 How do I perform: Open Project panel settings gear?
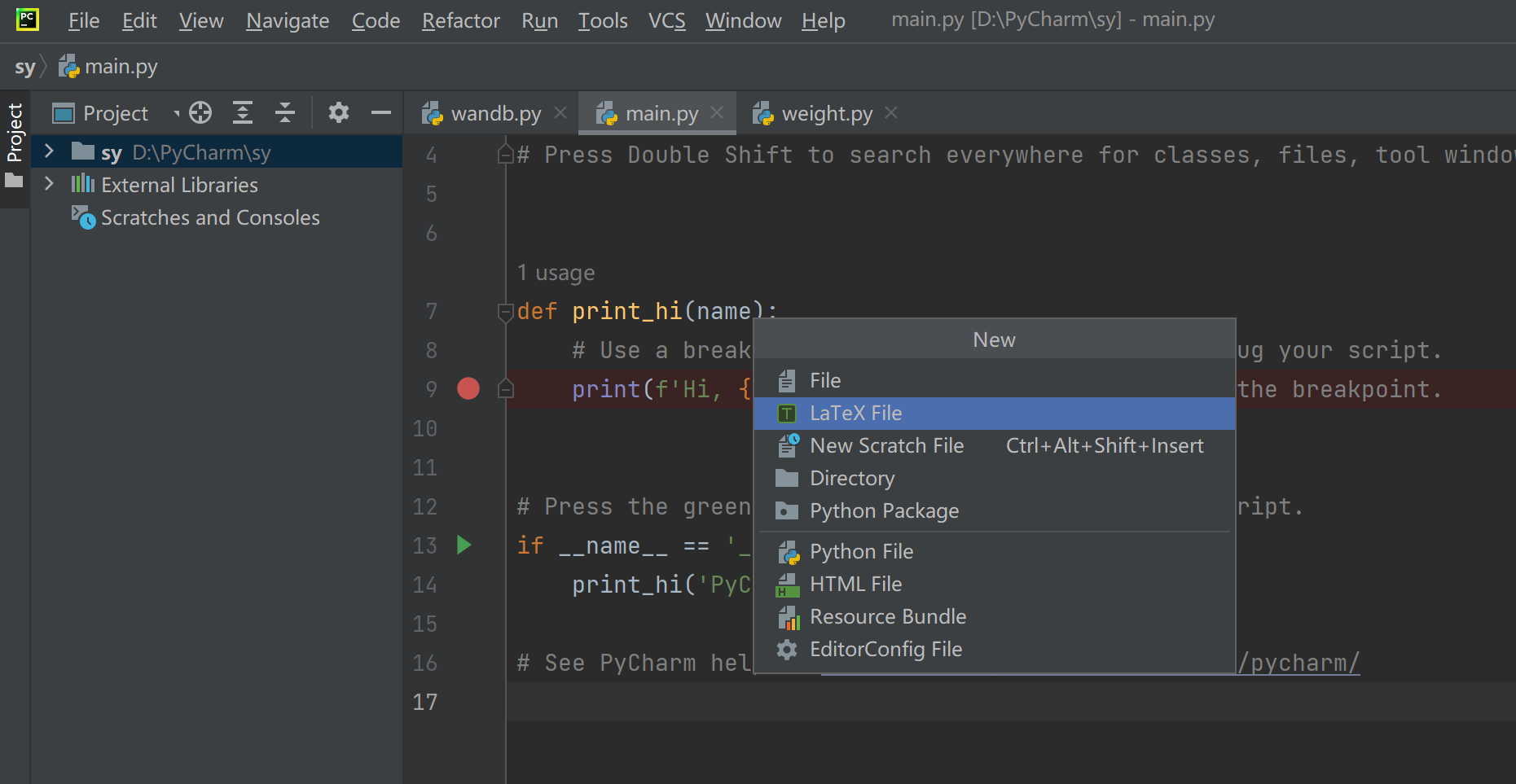pyautogui.click(x=339, y=112)
